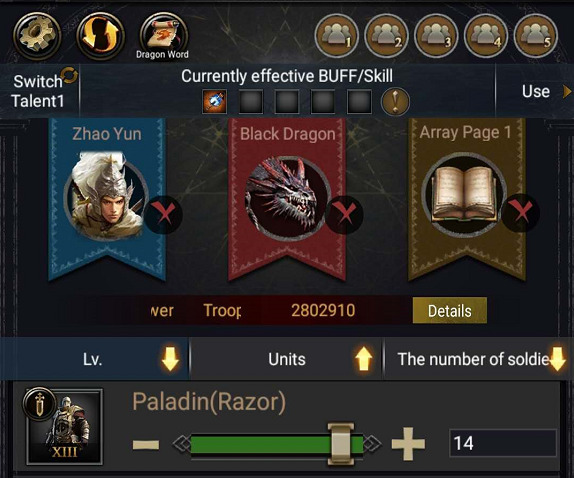Screen dimensions: 574x478
Task: Click the Details button
Action: [x=450, y=311]
